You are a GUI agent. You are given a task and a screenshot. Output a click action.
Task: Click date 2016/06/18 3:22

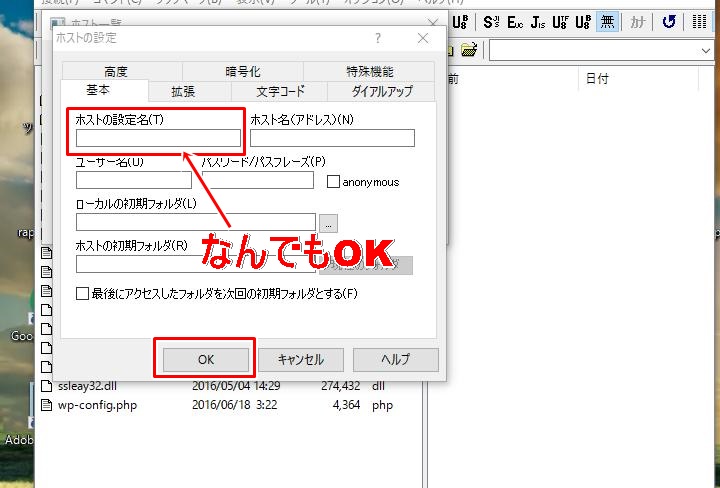pos(234,405)
